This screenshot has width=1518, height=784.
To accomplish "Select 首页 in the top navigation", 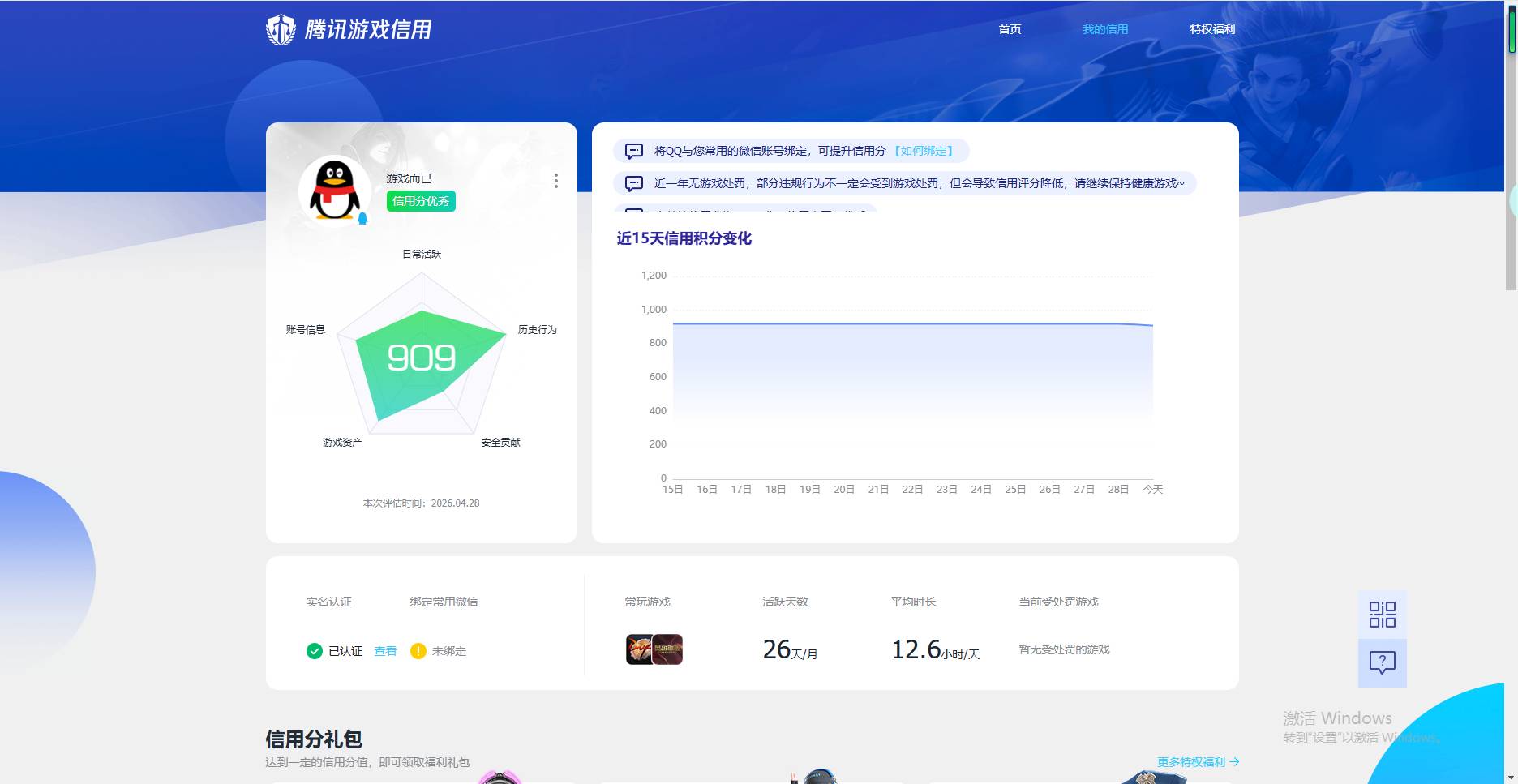I will [1010, 28].
